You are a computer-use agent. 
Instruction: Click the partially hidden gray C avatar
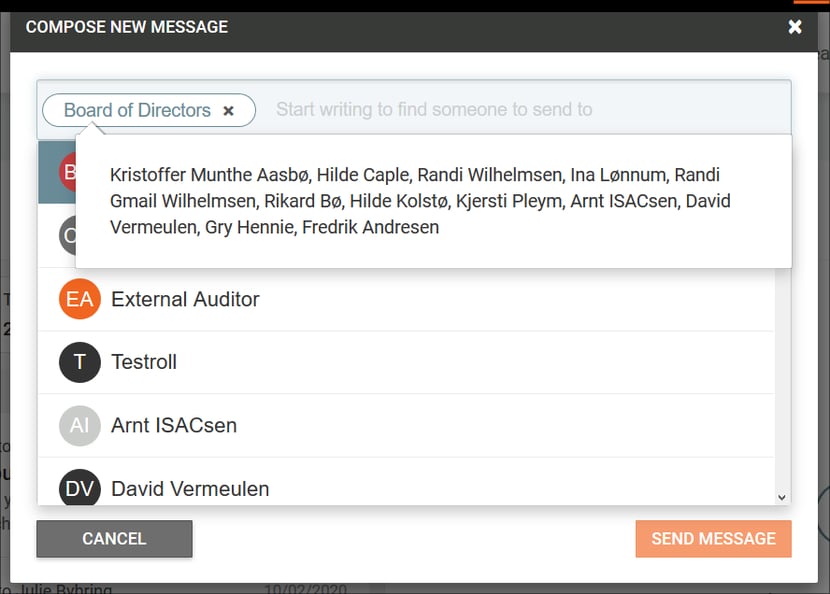pyautogui.click(x=67, y=235)
